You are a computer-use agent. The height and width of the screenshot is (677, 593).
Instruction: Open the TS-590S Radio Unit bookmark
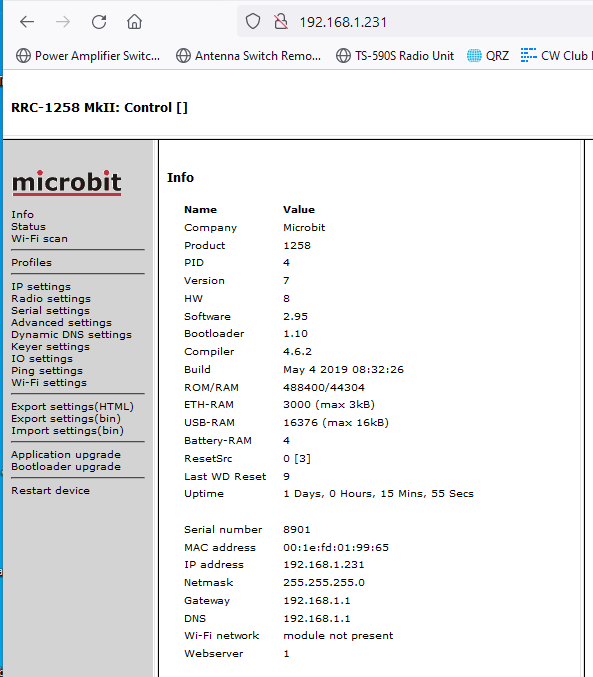[395, 56]
